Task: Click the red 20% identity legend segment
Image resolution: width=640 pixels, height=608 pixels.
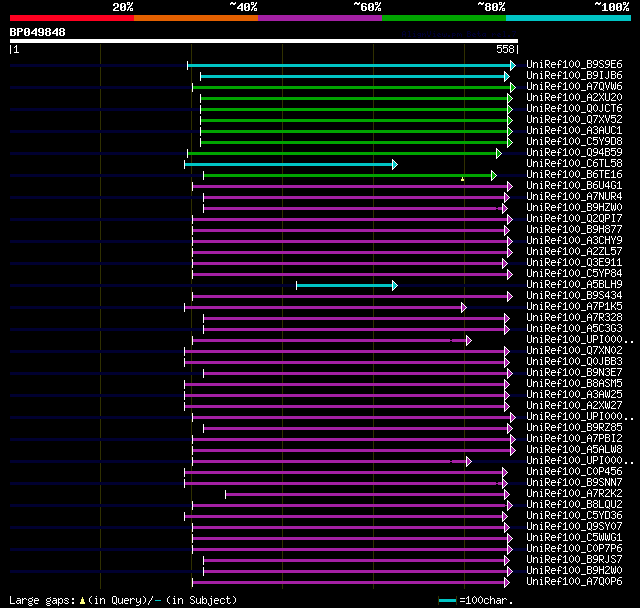Action: [x=72, y=18]
